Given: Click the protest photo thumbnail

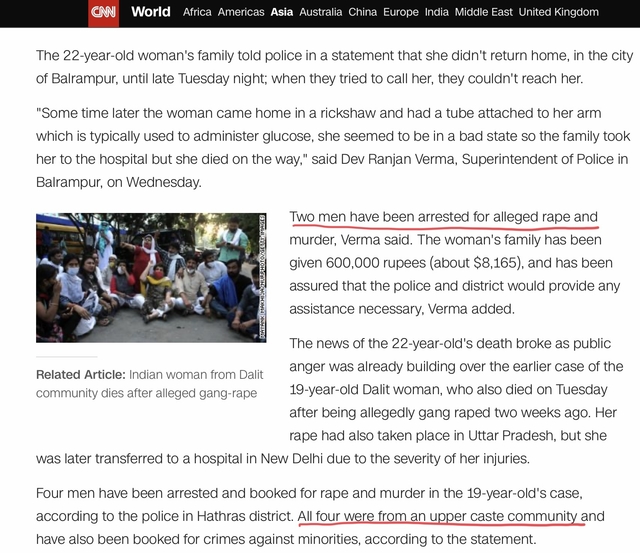Looking at the screenshot, I should (147, 277).
